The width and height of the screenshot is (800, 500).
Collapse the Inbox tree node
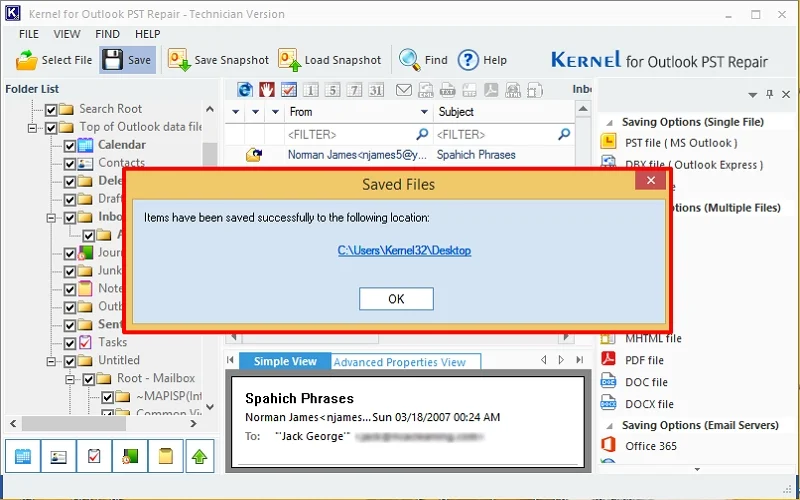51,217
